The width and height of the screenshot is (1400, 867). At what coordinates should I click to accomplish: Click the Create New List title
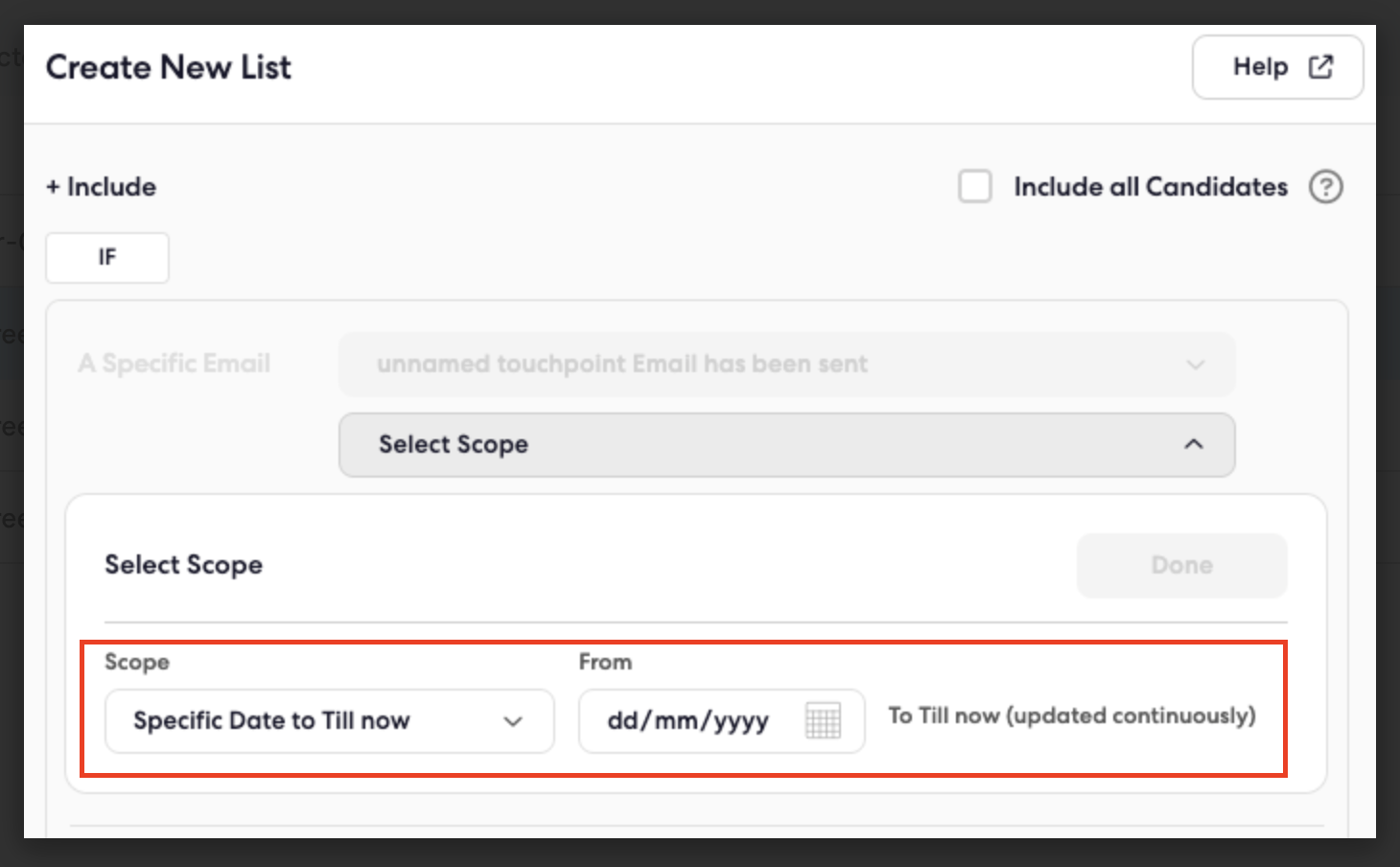point(169,67)
